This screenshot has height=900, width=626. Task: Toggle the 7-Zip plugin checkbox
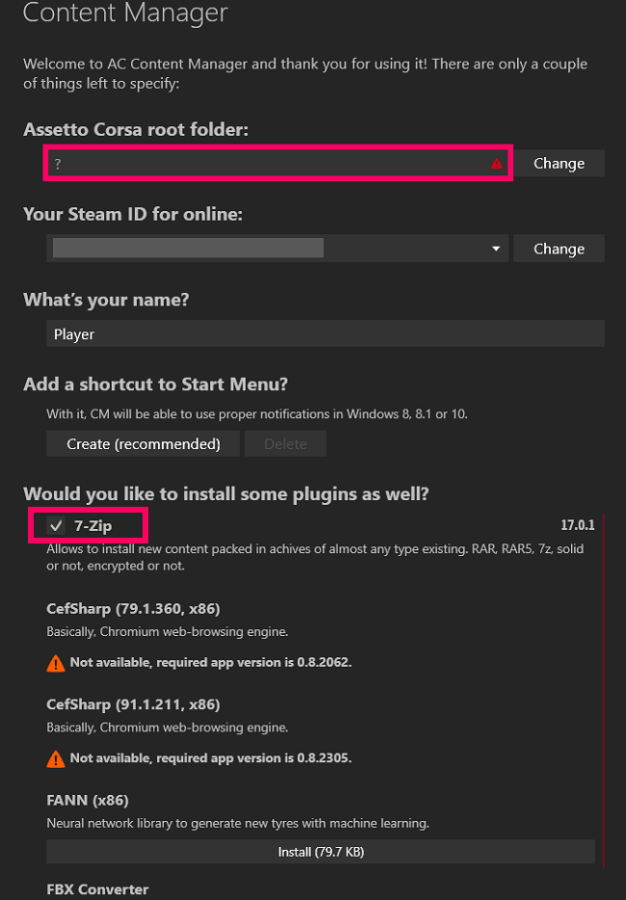pos(56,525)
